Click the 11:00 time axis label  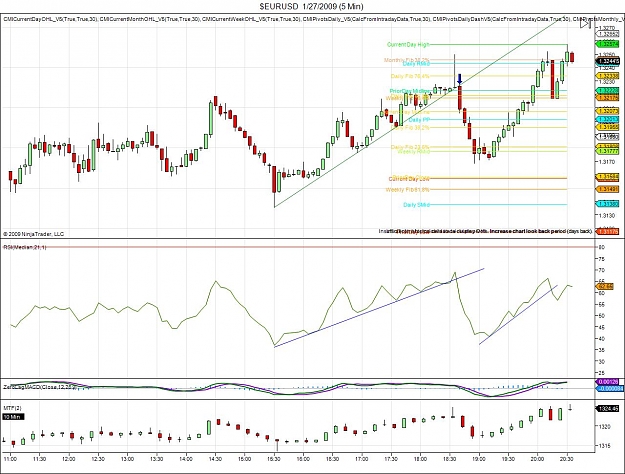point(10,459)
